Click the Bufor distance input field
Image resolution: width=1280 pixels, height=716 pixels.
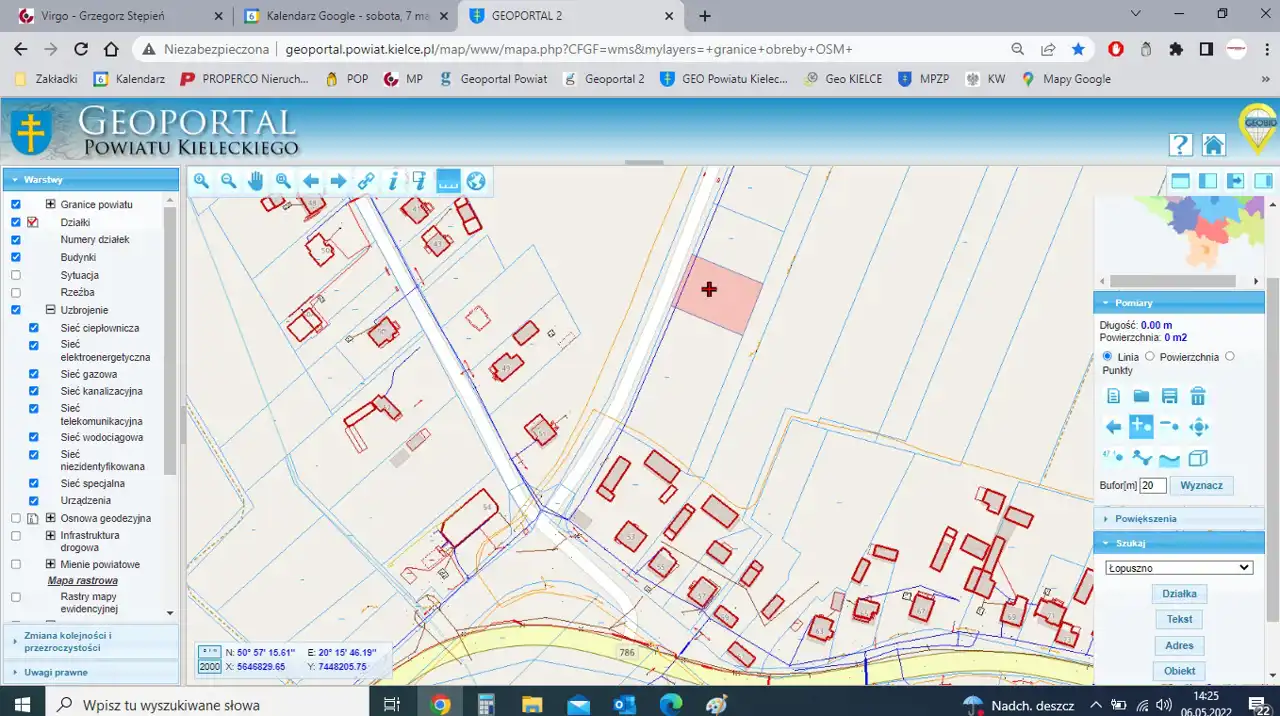pyautogui.click(x=1152, y=485)
